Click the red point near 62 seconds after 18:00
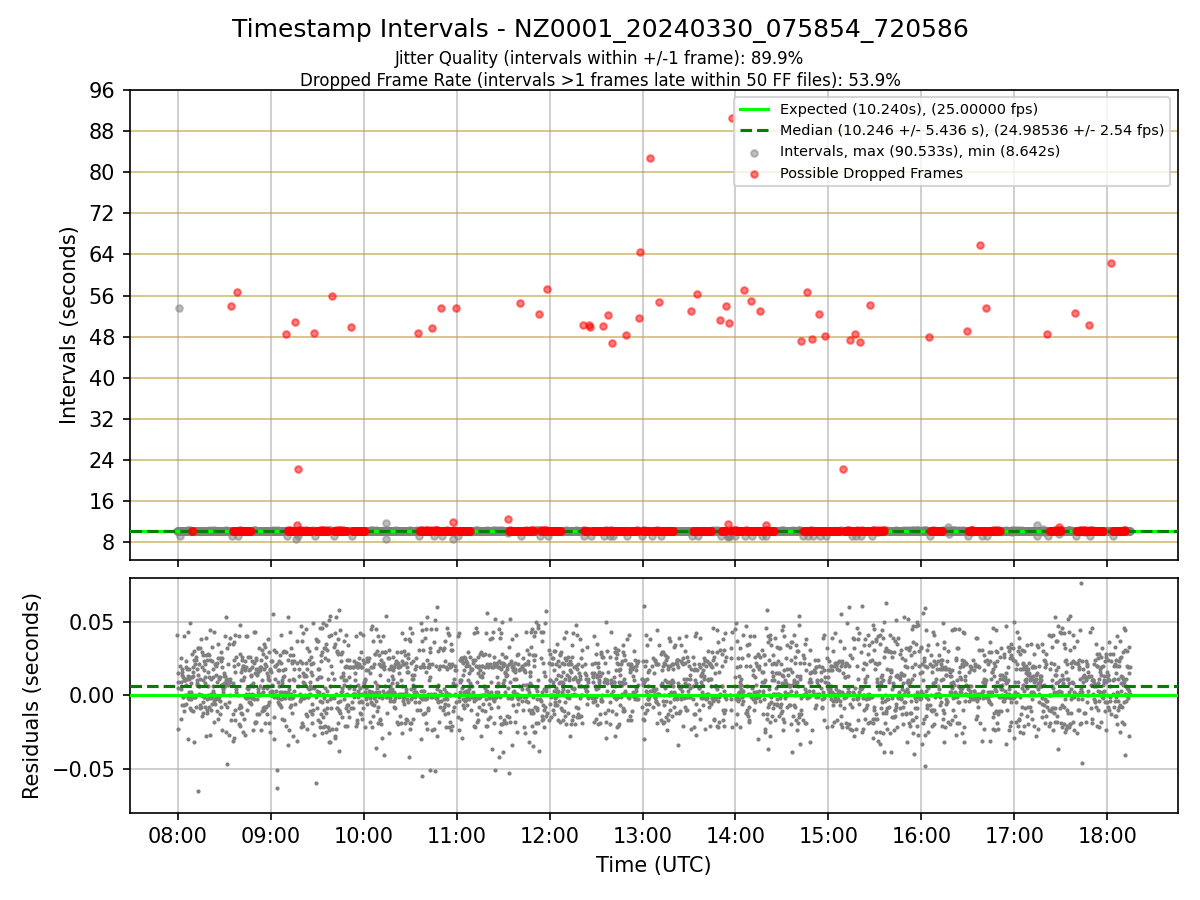The image size is (1200, 900). [x=1111, y=263]
